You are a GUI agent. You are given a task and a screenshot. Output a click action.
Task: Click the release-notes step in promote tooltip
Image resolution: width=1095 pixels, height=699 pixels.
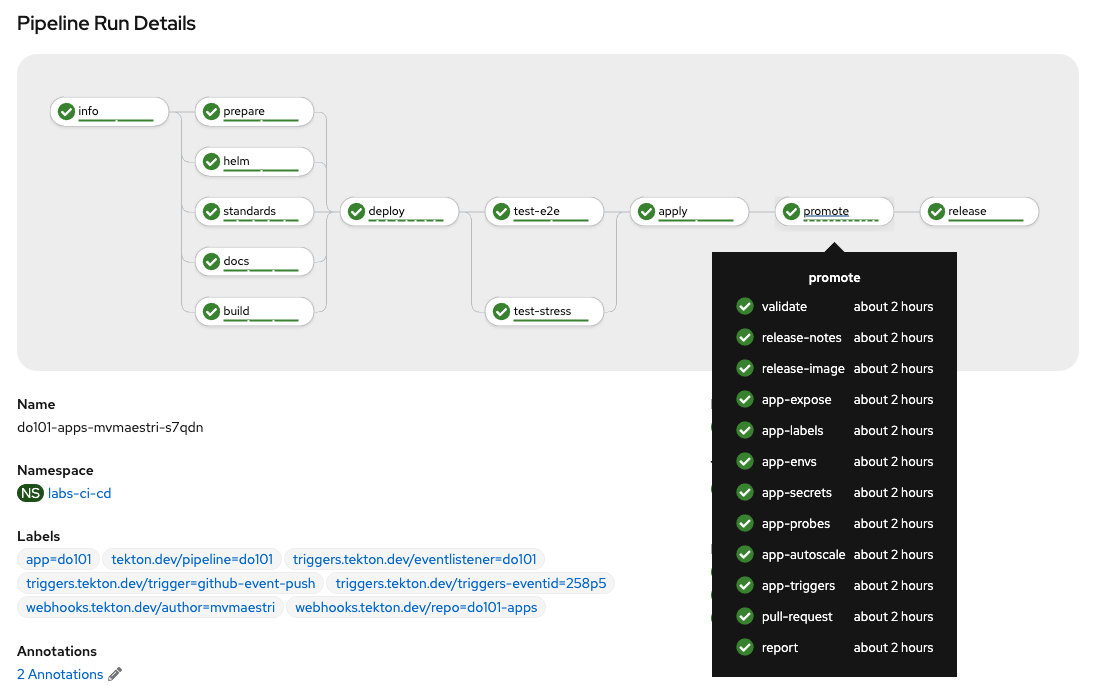[801, 338]
